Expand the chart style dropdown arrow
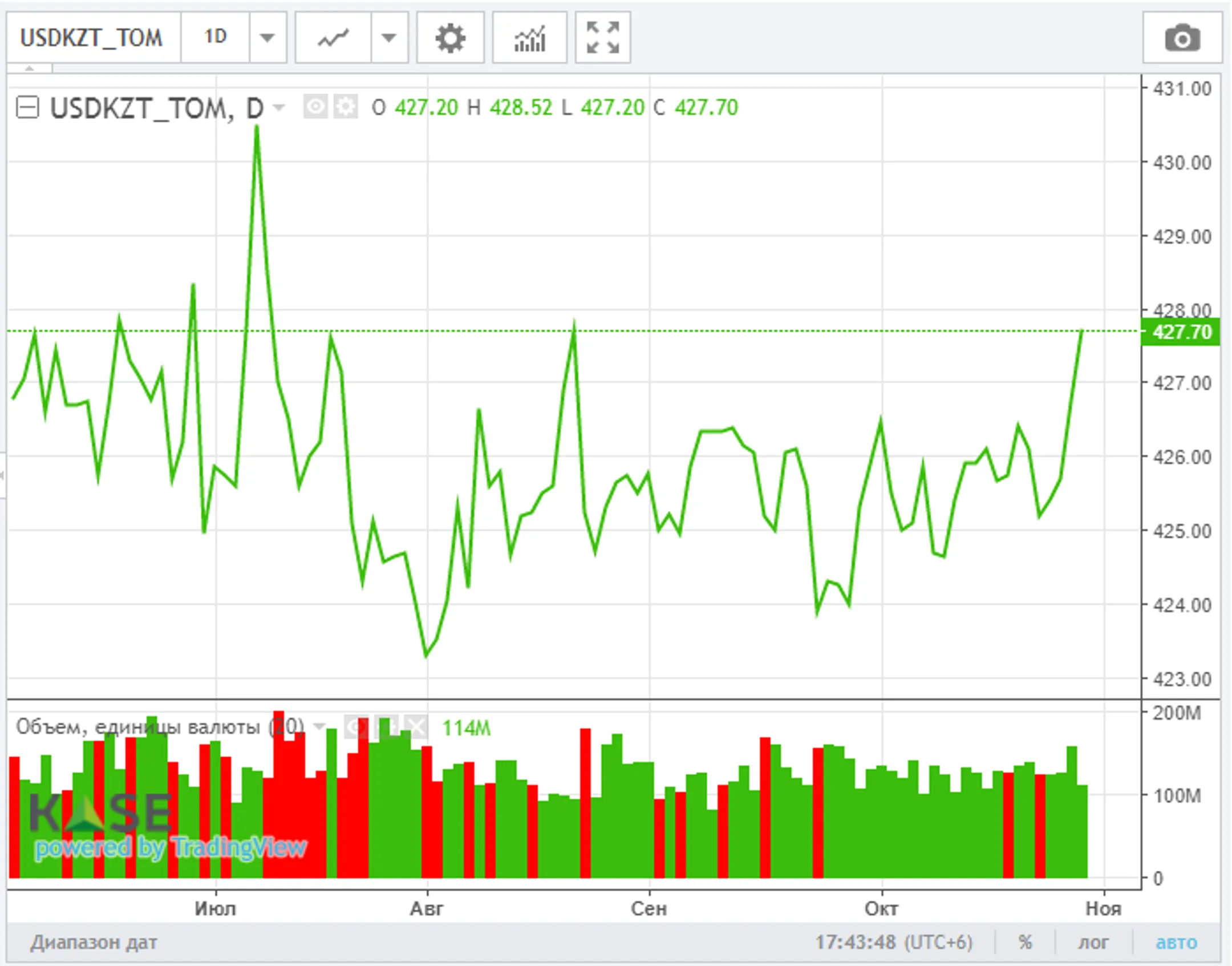 (389, 38)
